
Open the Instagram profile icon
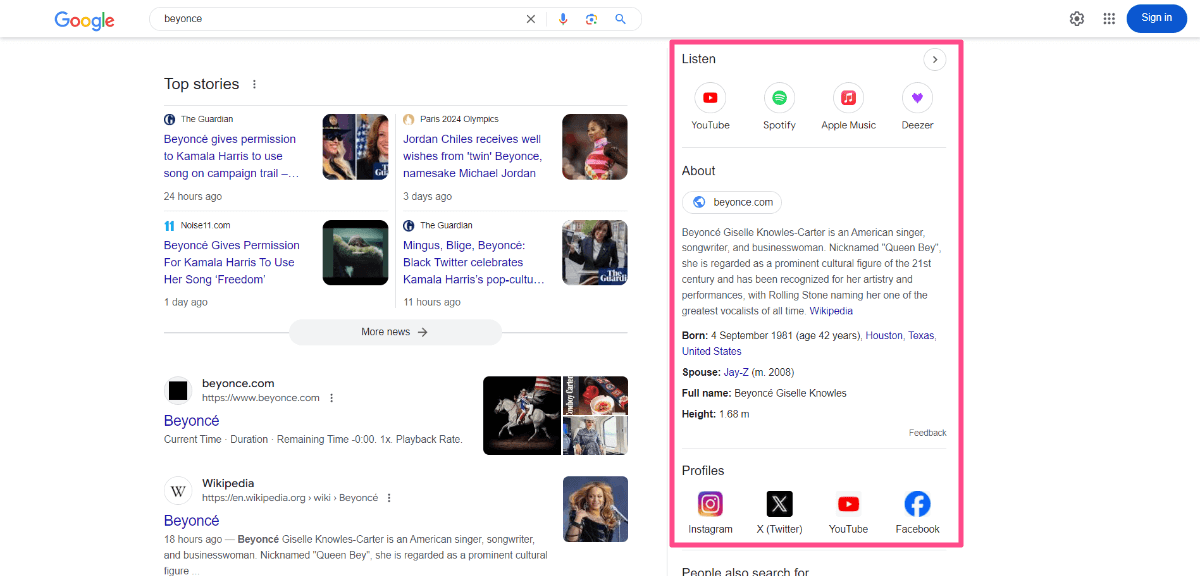coord(710,503)
